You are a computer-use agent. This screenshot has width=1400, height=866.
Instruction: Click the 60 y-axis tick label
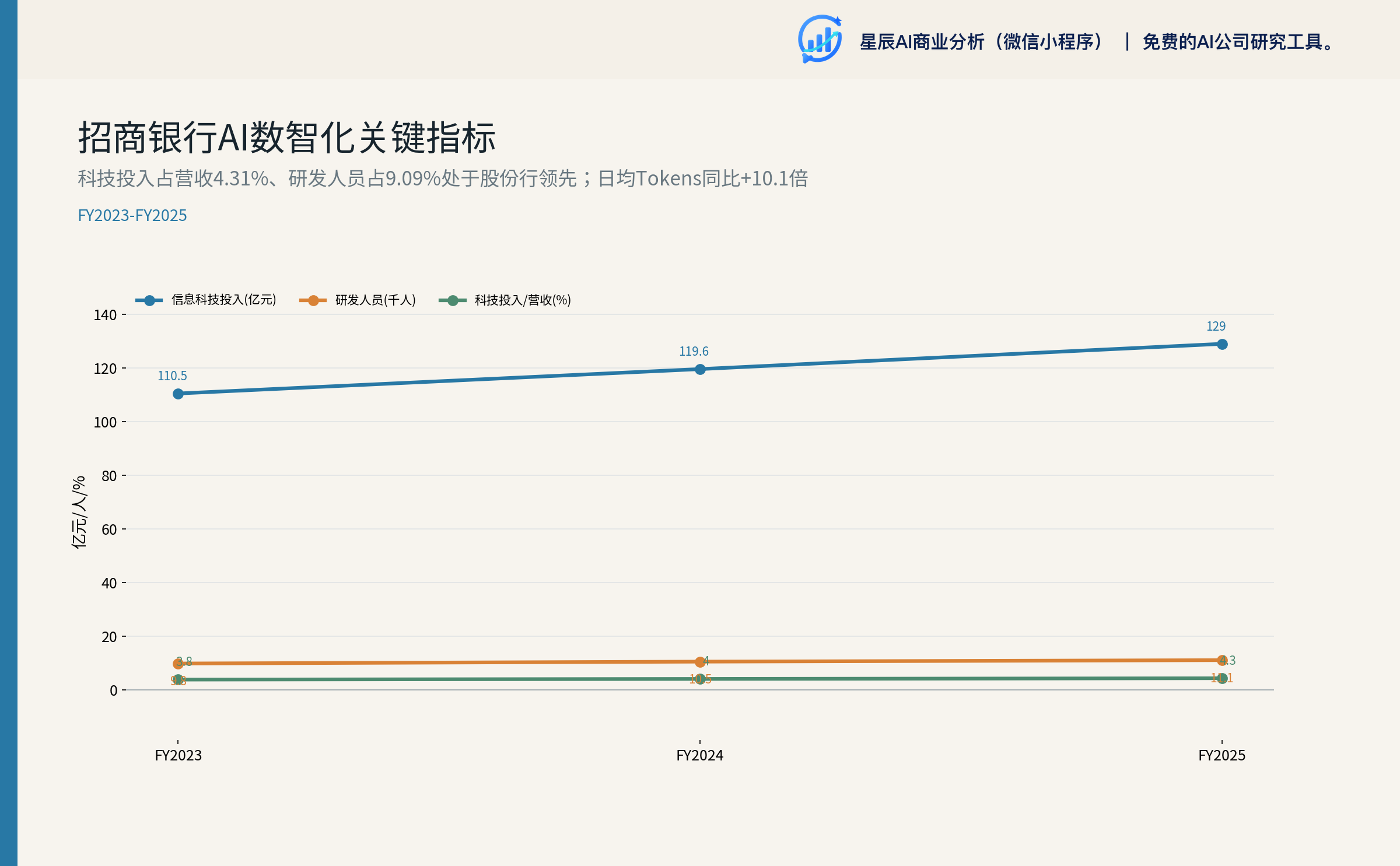coord(109,530)
